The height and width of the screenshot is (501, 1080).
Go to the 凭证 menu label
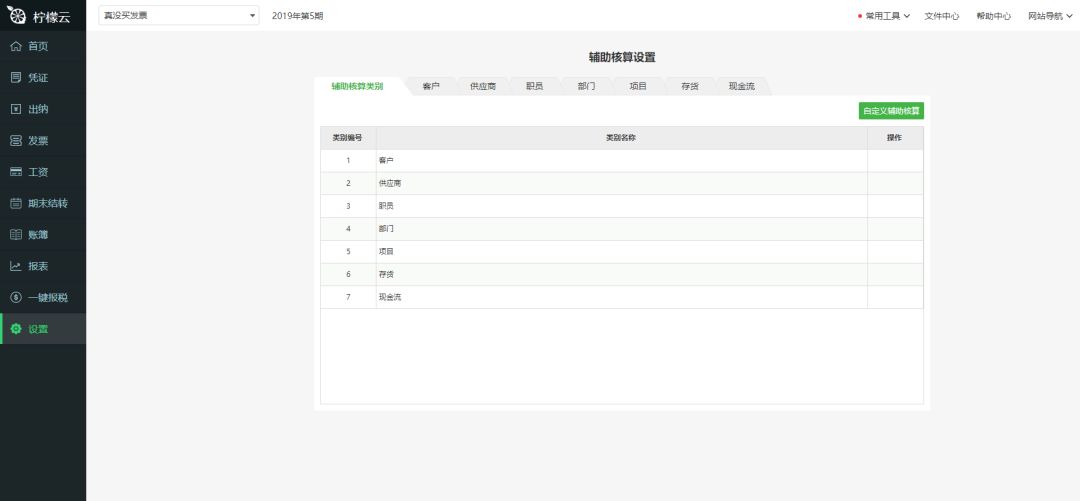38,78
